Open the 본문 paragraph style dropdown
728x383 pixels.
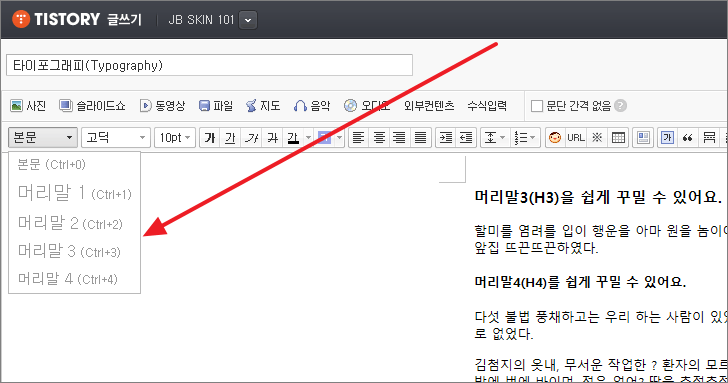[x=43, y=137]
